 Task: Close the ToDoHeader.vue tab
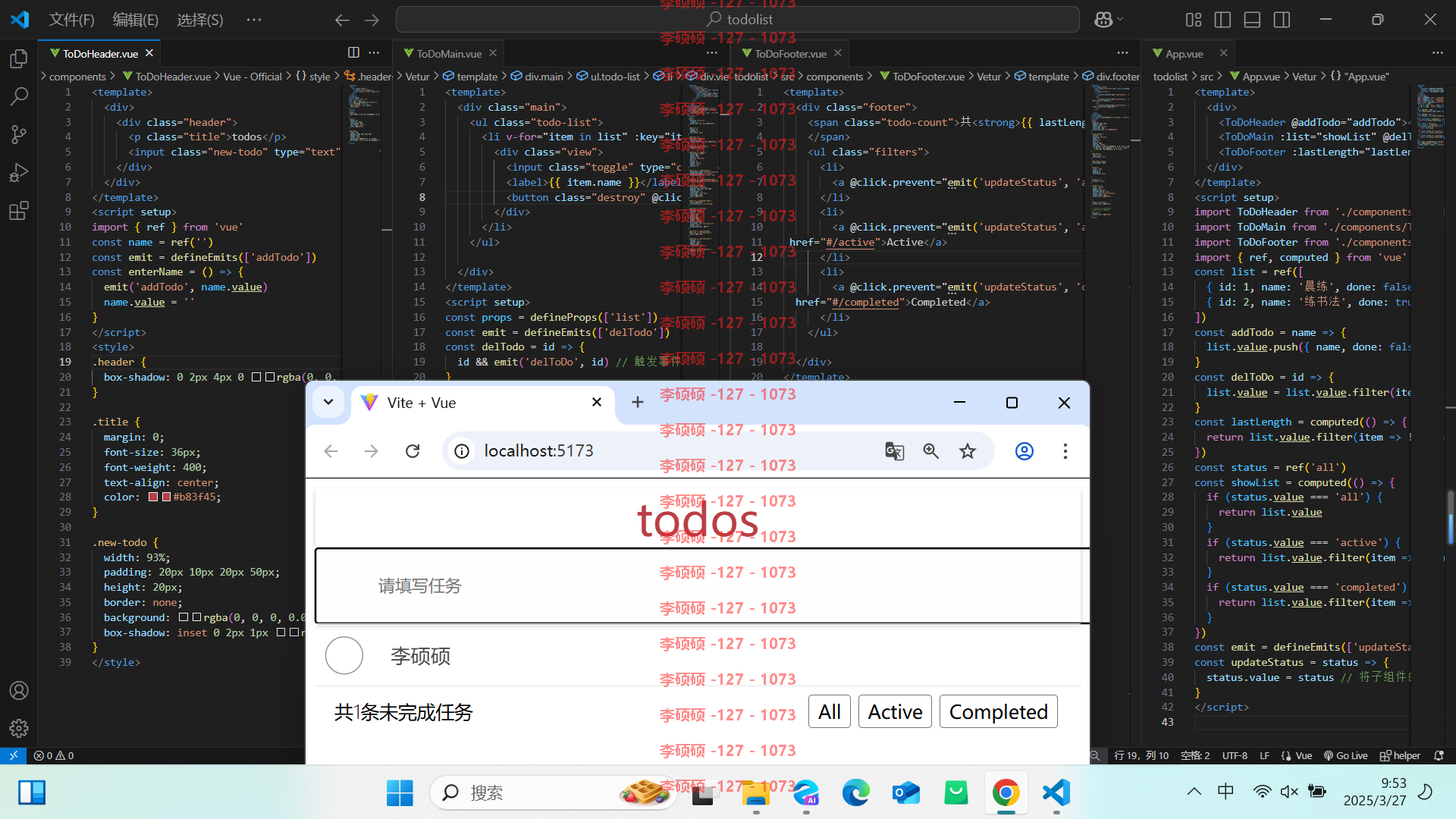click(149, 53)
